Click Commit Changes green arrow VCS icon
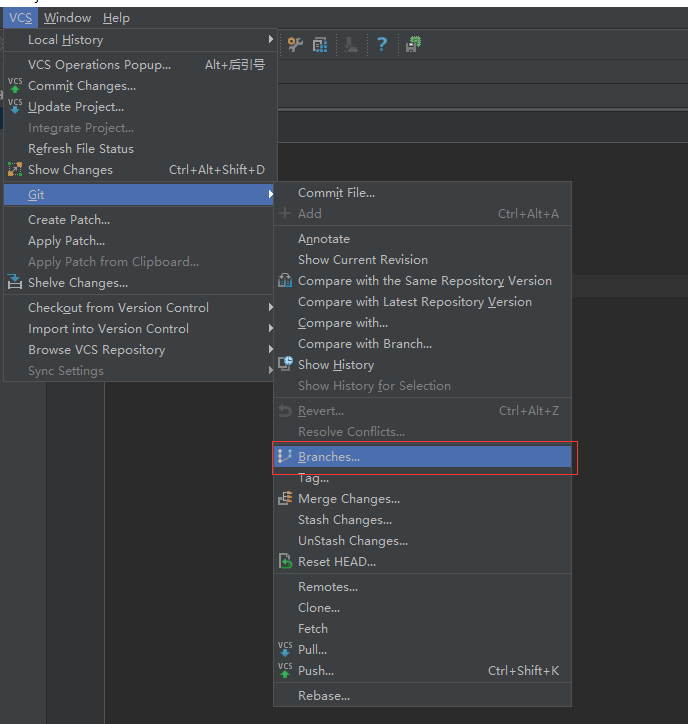The height and width of the screenshot is (724, 688). (15, 85)
